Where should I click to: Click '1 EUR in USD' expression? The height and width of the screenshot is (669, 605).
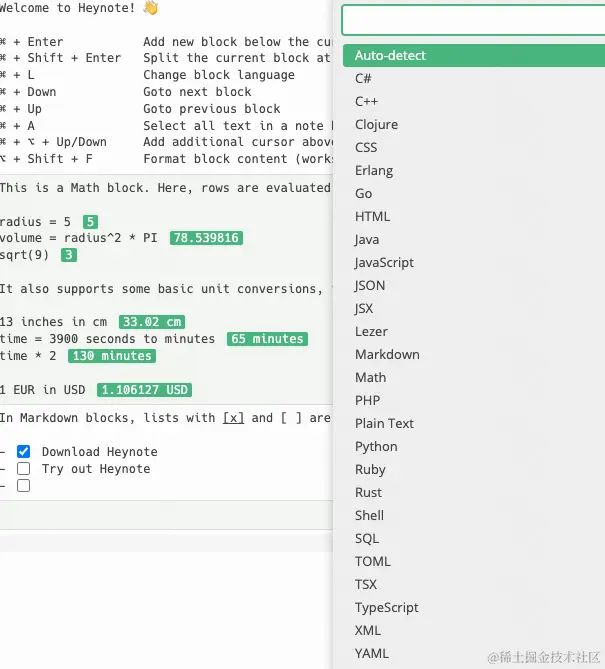(43, 390)
